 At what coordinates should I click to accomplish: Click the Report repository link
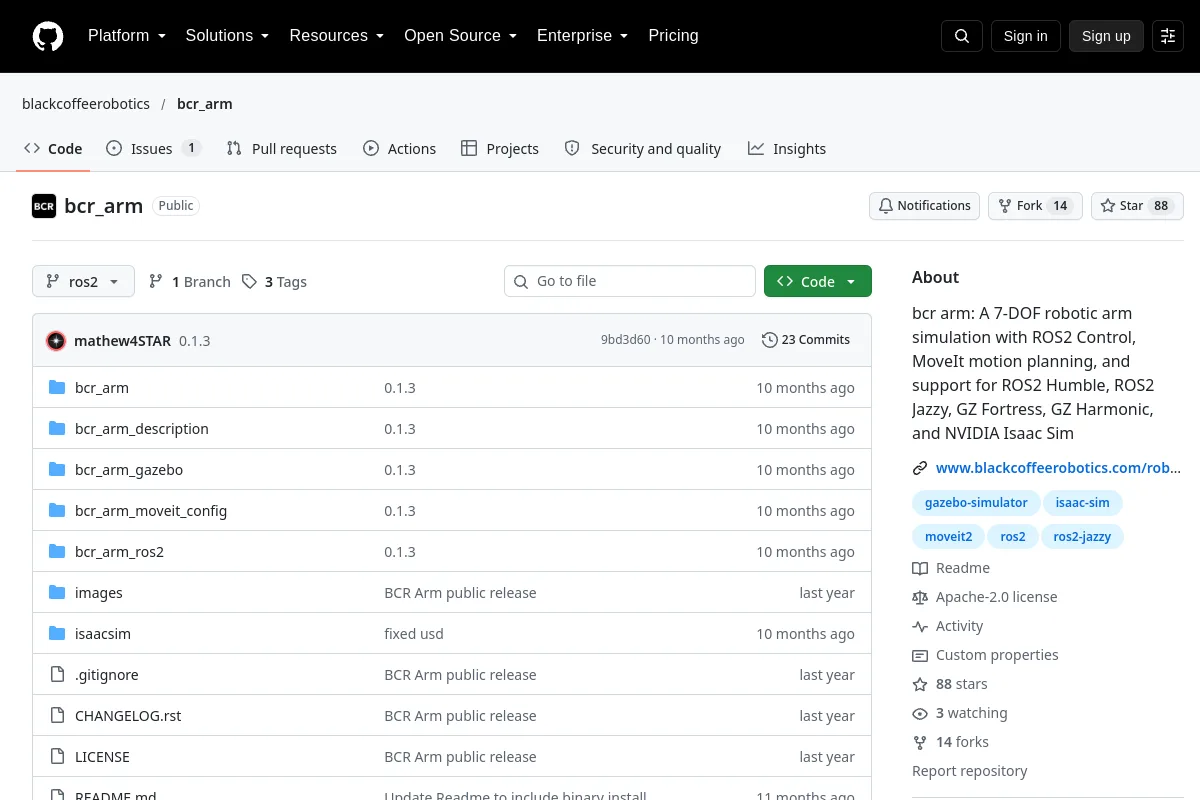point(970,771)
